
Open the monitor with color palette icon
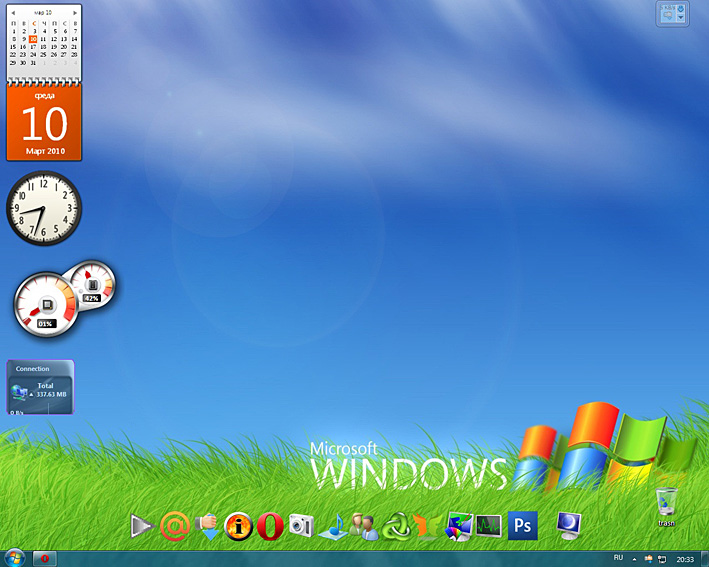click(459, 526)
